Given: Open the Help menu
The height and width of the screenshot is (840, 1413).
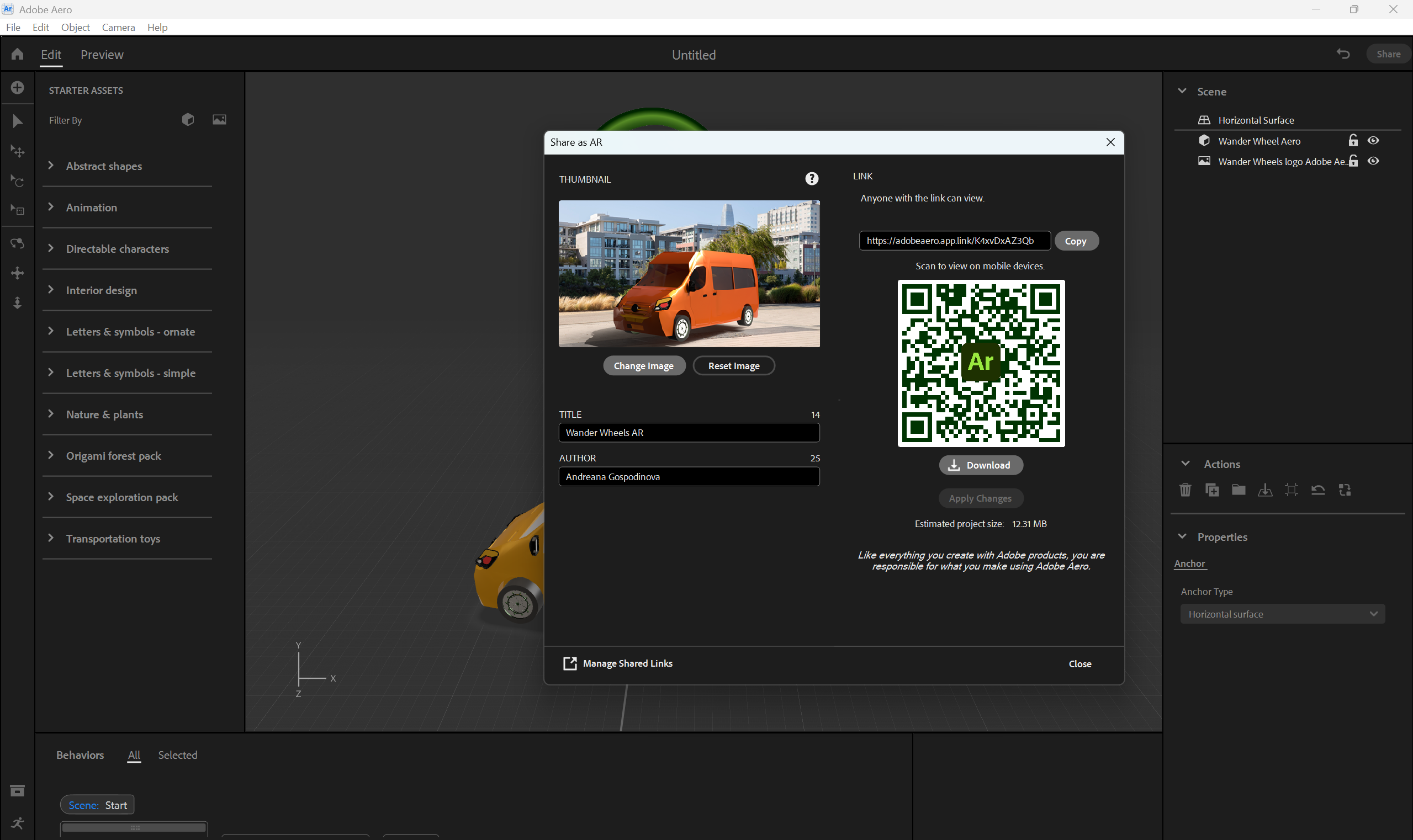Looking at the screenshot, I should [x=157, y=27].
